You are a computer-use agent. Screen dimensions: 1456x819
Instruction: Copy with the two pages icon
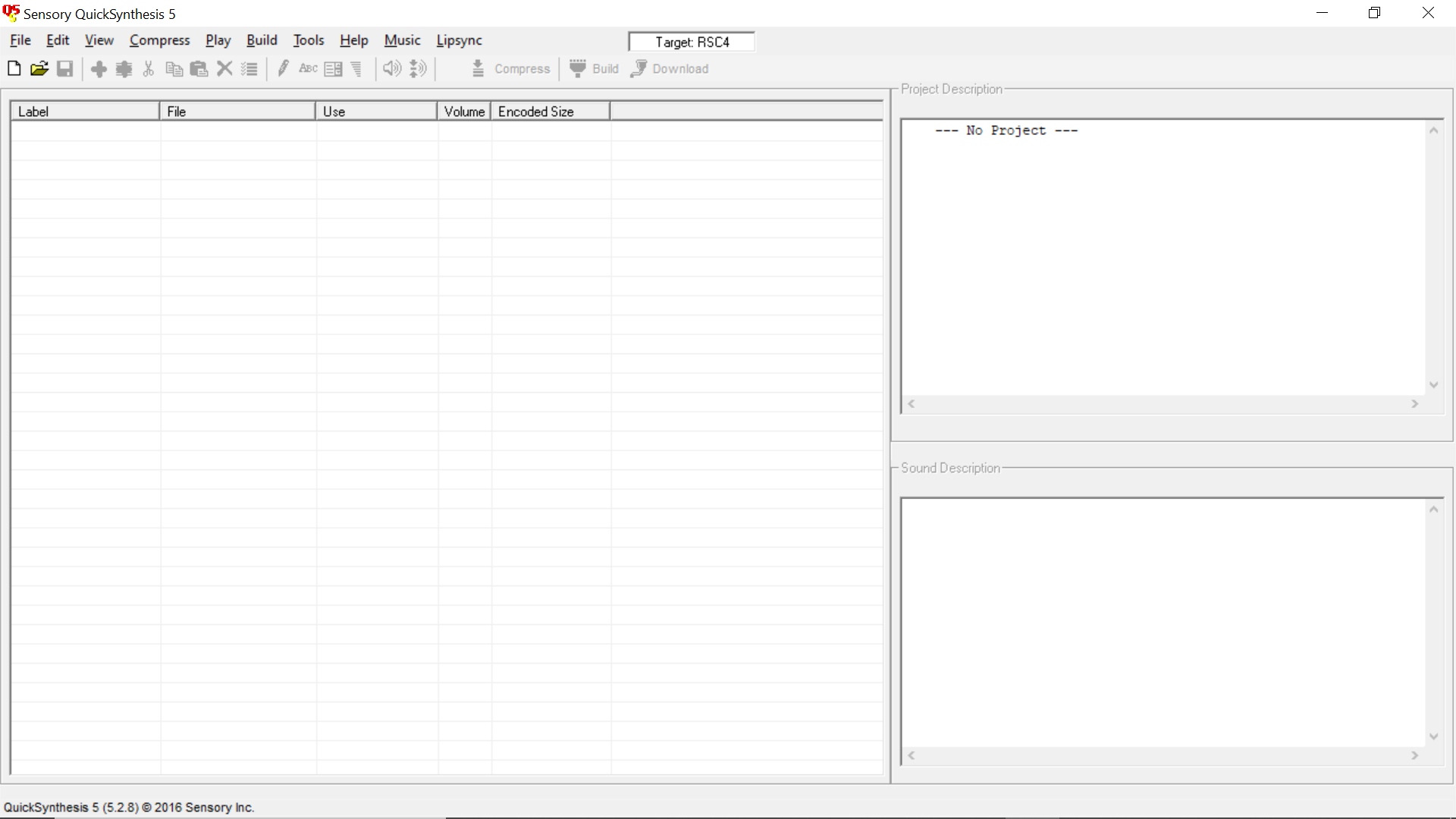pyautogui.click(x=174, y=69)
